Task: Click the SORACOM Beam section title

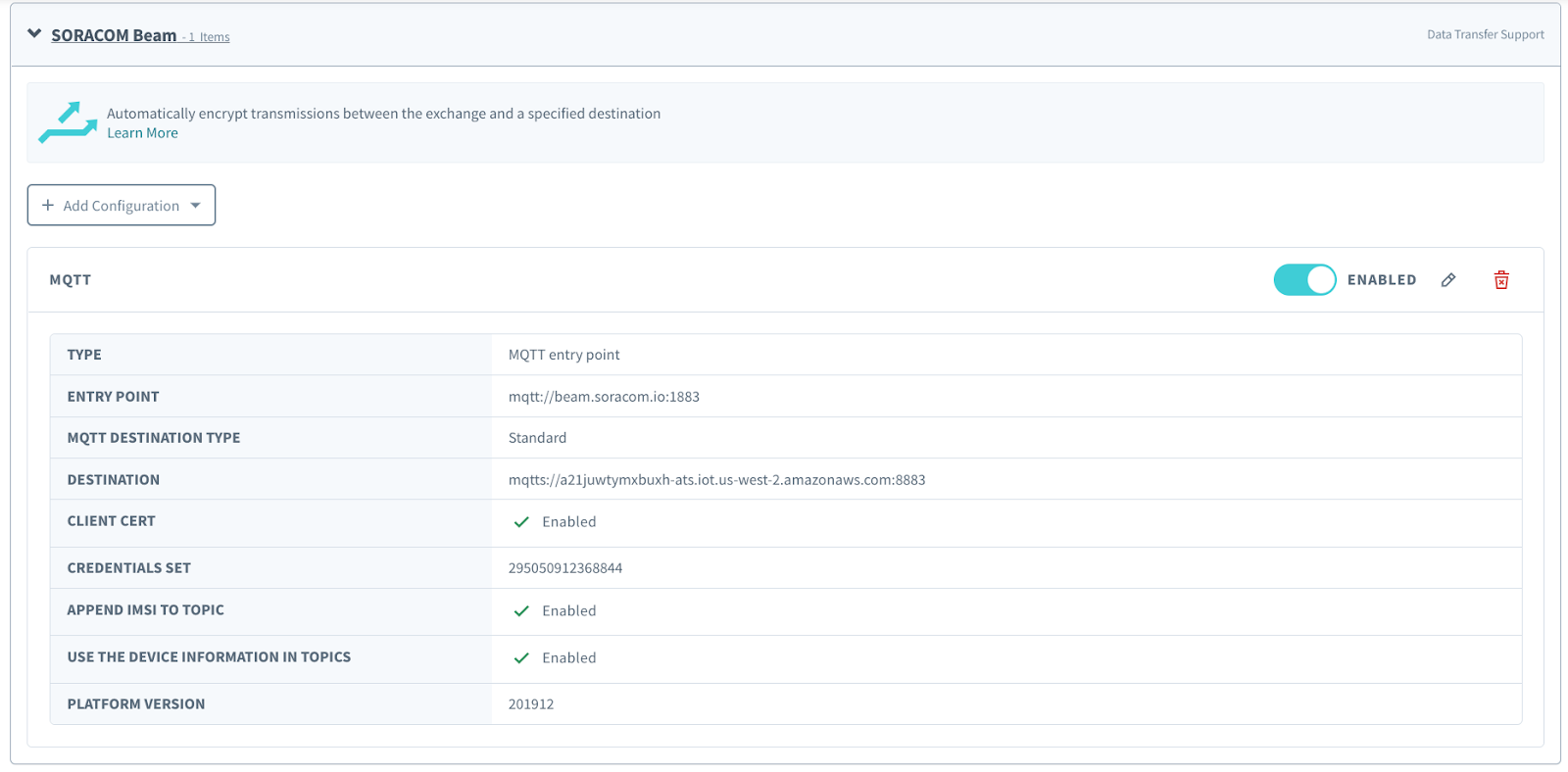Action: (114, 35)
